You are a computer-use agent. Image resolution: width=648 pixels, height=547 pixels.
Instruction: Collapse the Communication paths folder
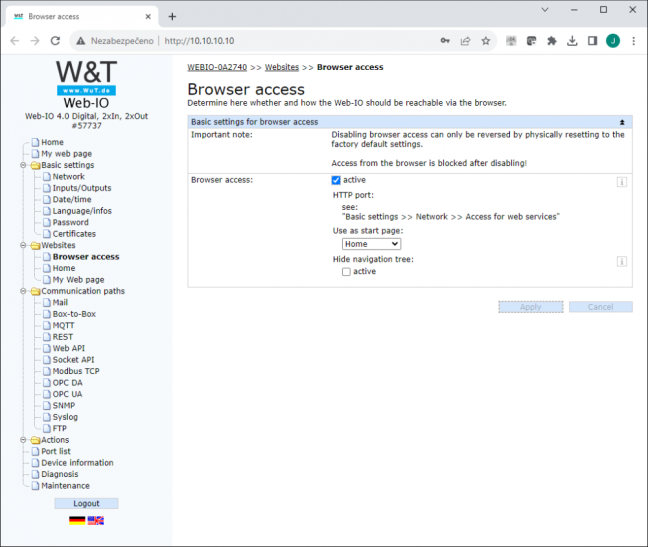click(x=23, y=291)
